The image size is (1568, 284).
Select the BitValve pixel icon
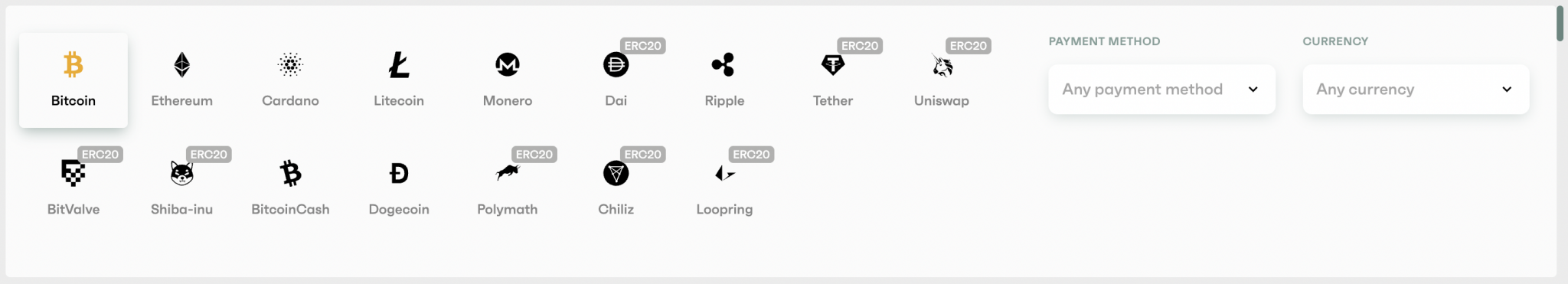(73, 174)
